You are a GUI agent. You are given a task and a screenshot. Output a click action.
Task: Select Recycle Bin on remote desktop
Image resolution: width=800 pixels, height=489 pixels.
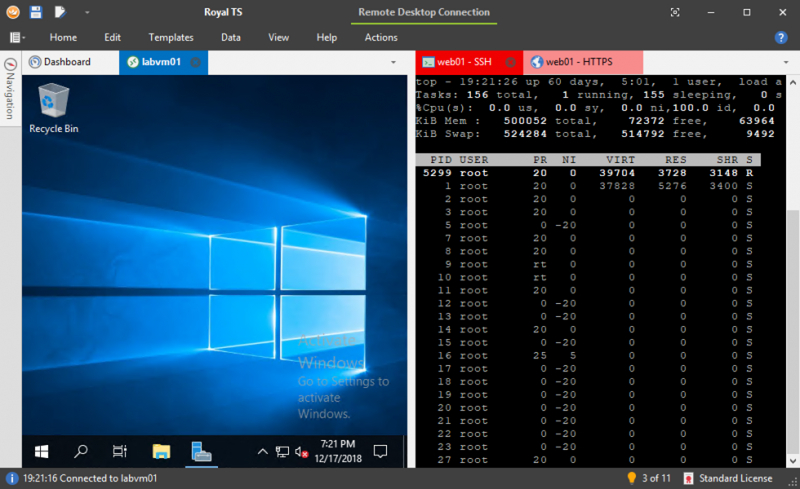coord(54,109)
